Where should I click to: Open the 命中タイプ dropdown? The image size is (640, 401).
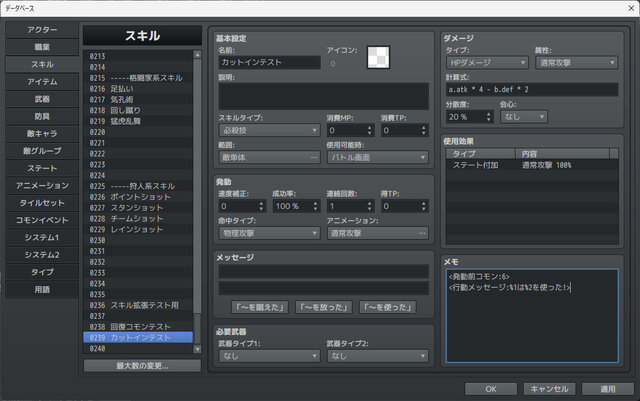(269, 233)
